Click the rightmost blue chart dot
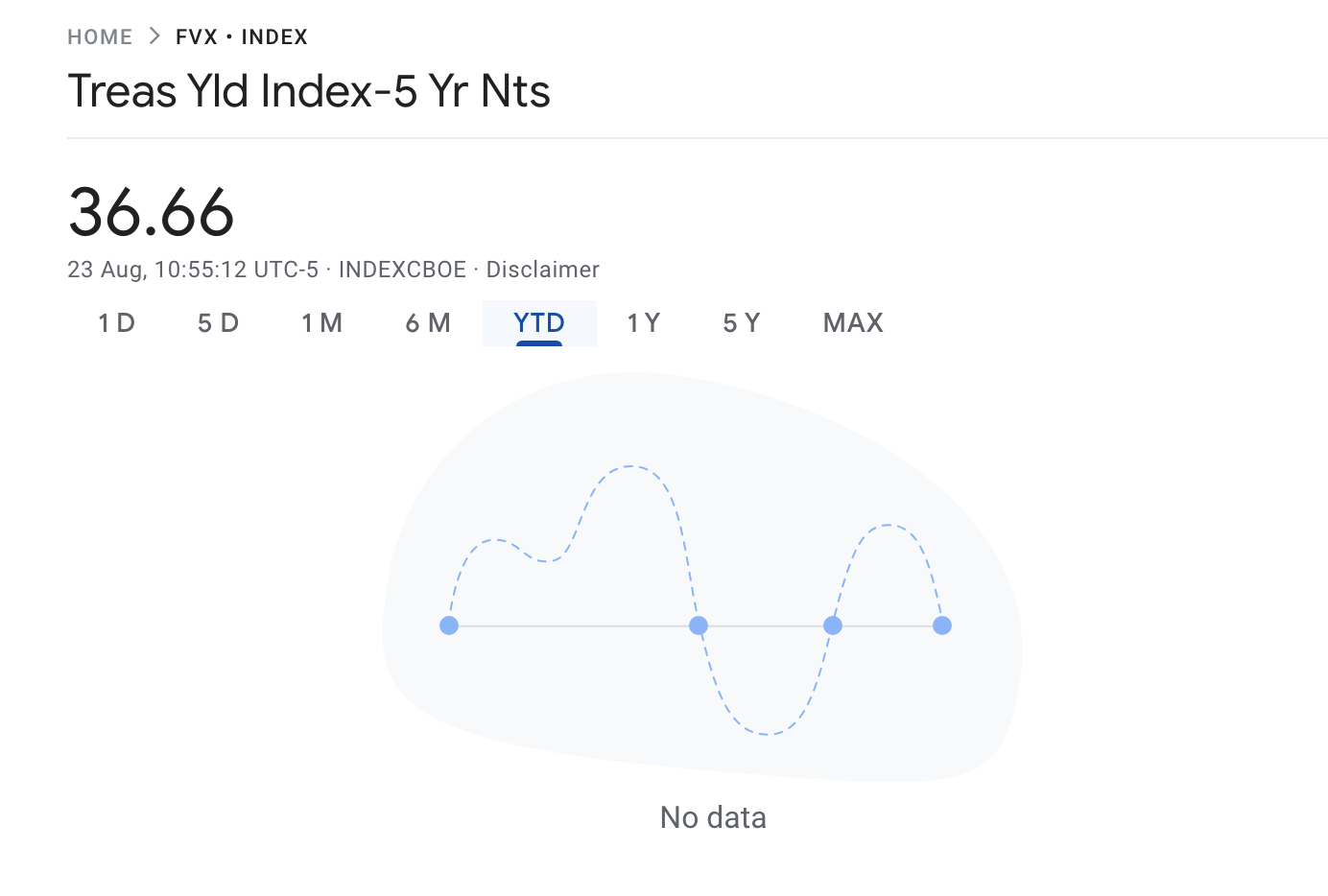 tap(942, 625)
